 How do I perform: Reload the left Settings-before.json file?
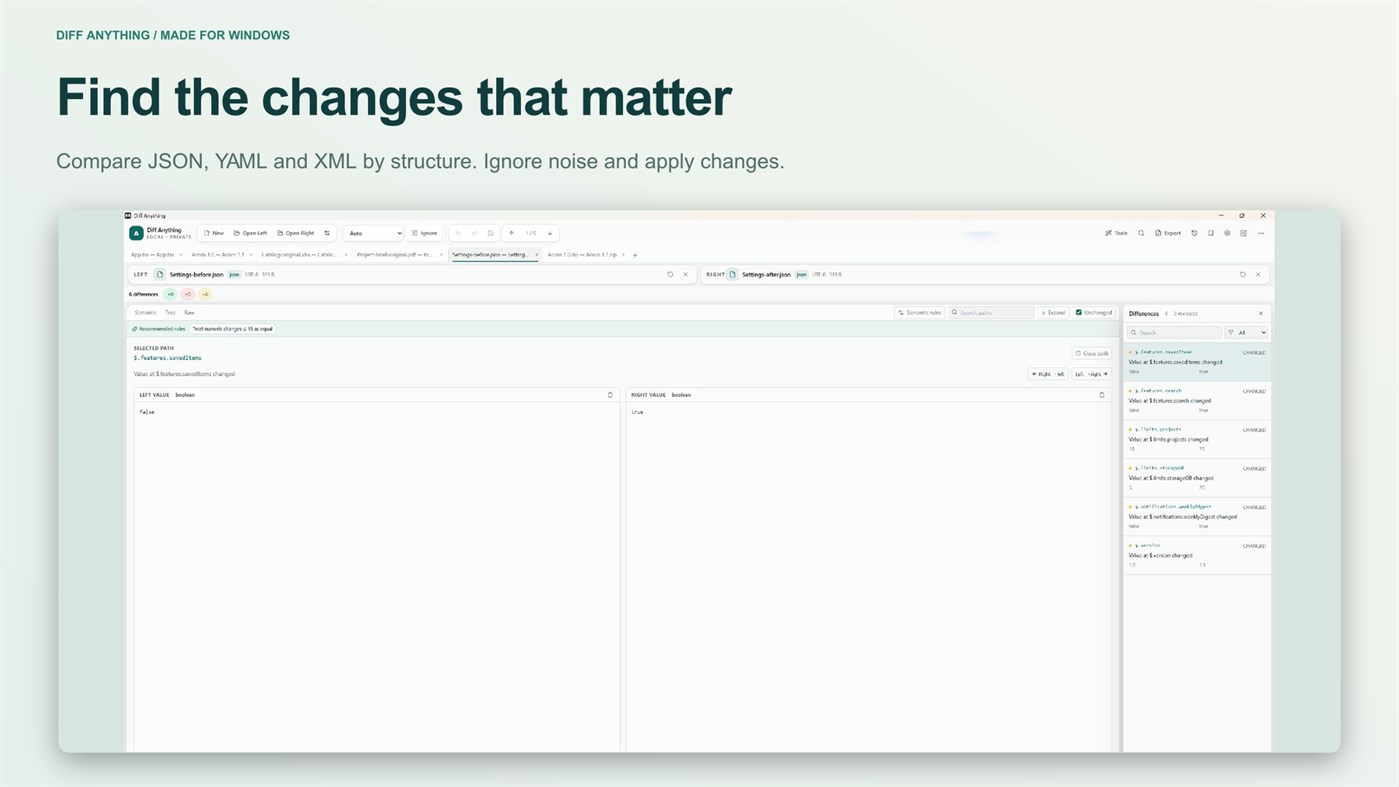click(x=670, y=274)
